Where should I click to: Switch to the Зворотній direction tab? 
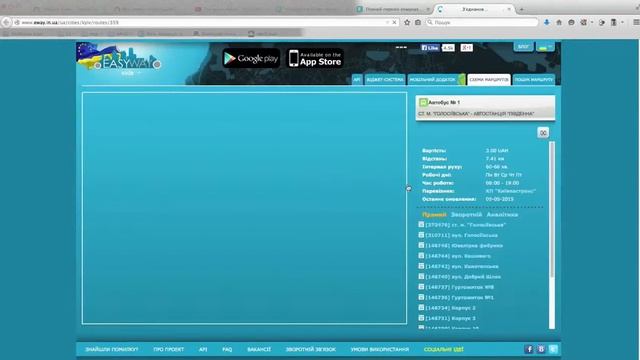pyautogui.click(x=466, y=214)
